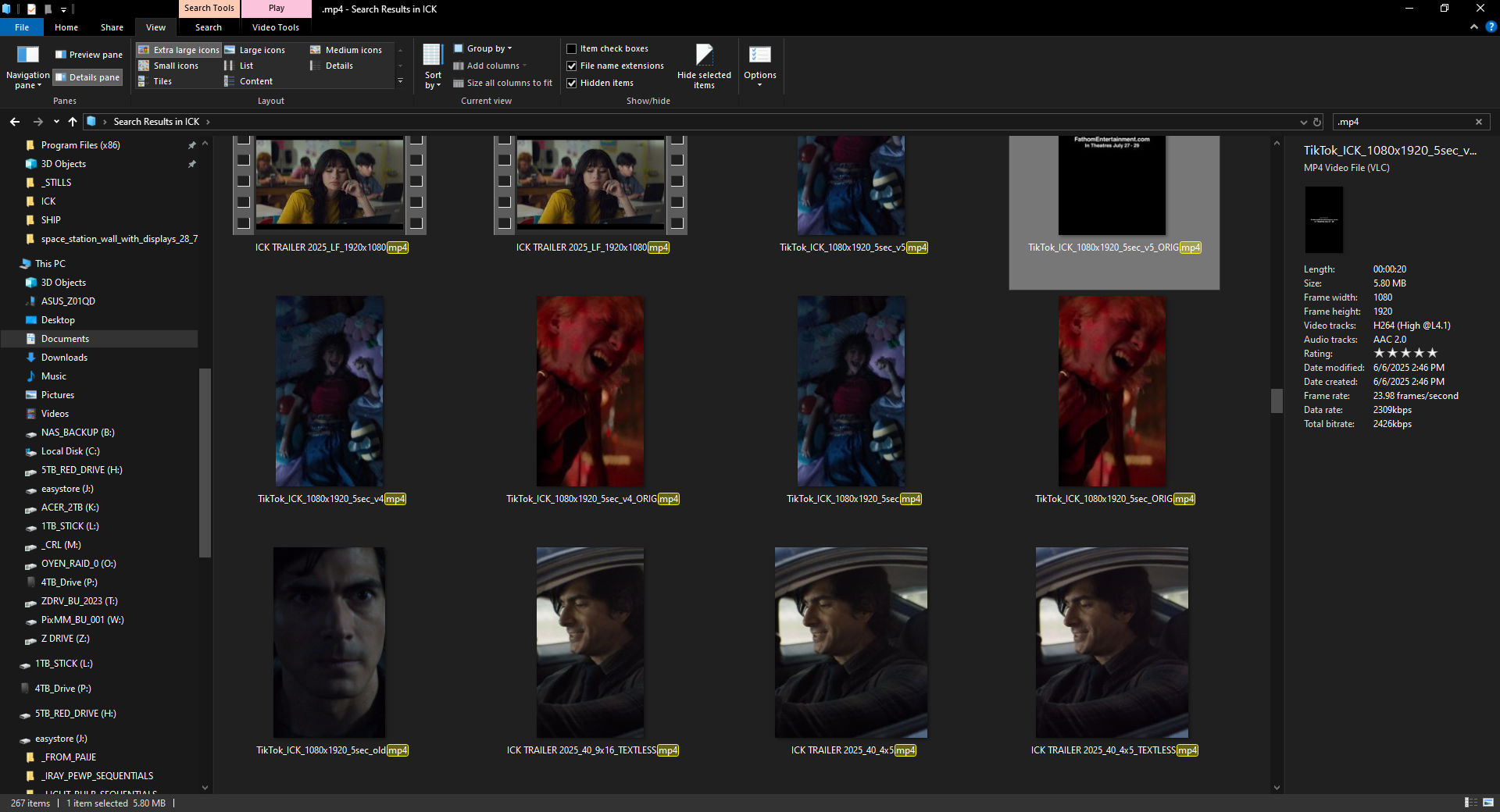Open recent locations dropdown arrow

pyautogui.click(x=56, y=122)
